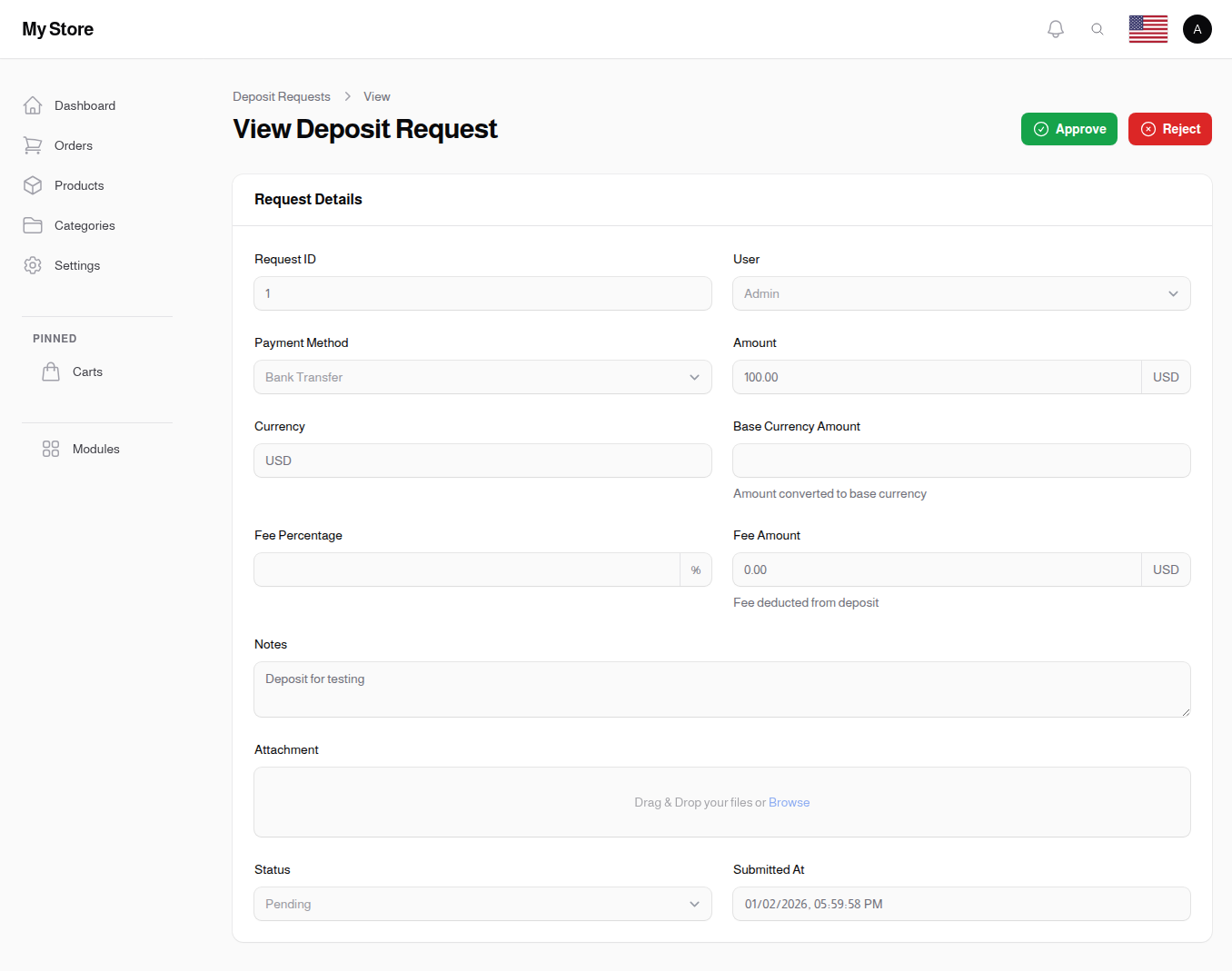This screenshot has height=971, width=1232.
Task: Select the pinned Carts bag icon
Action: pyautogui.click(x=51, y=371)
